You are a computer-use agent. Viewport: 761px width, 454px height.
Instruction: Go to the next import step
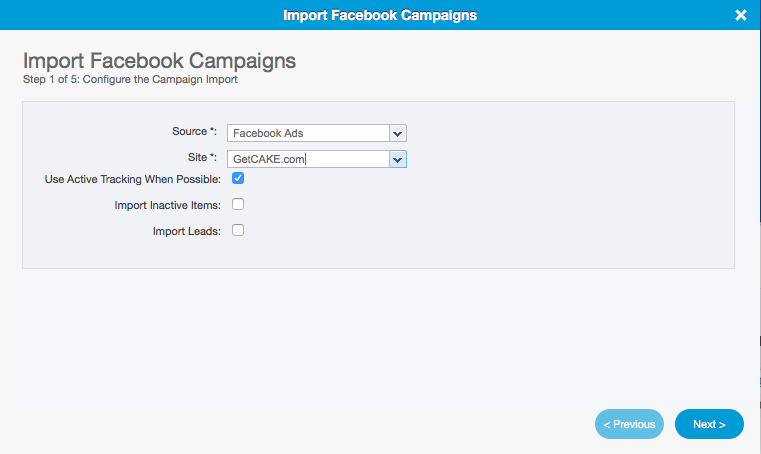tap(709, 424)
